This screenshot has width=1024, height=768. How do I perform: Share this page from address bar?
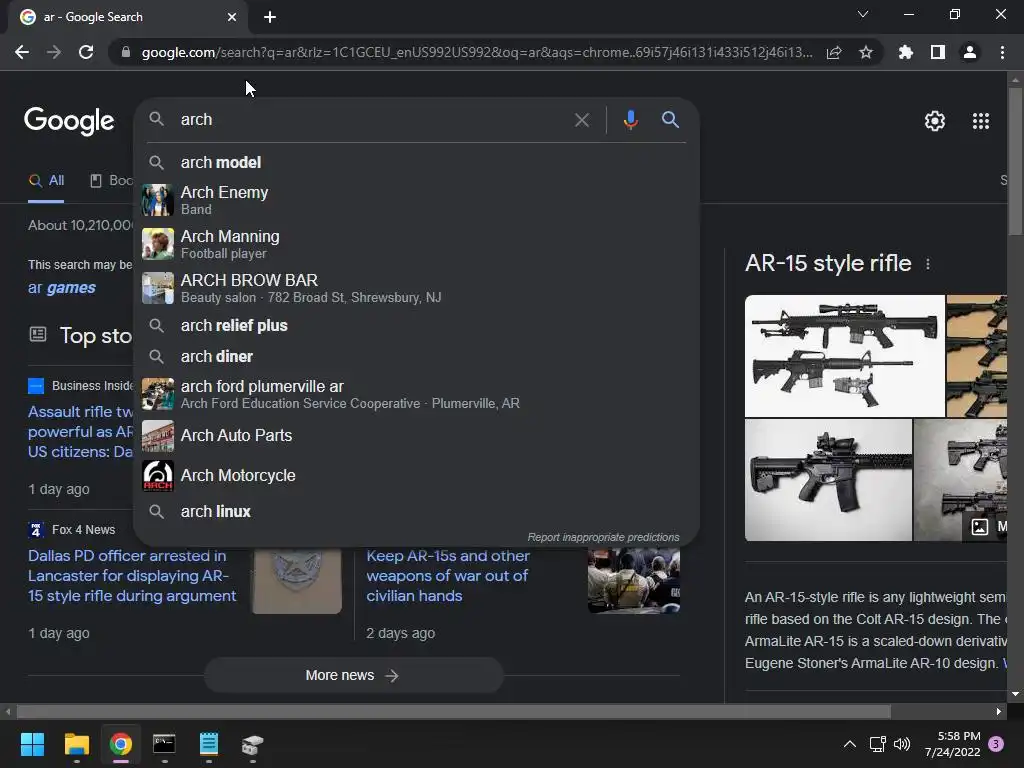834,52
